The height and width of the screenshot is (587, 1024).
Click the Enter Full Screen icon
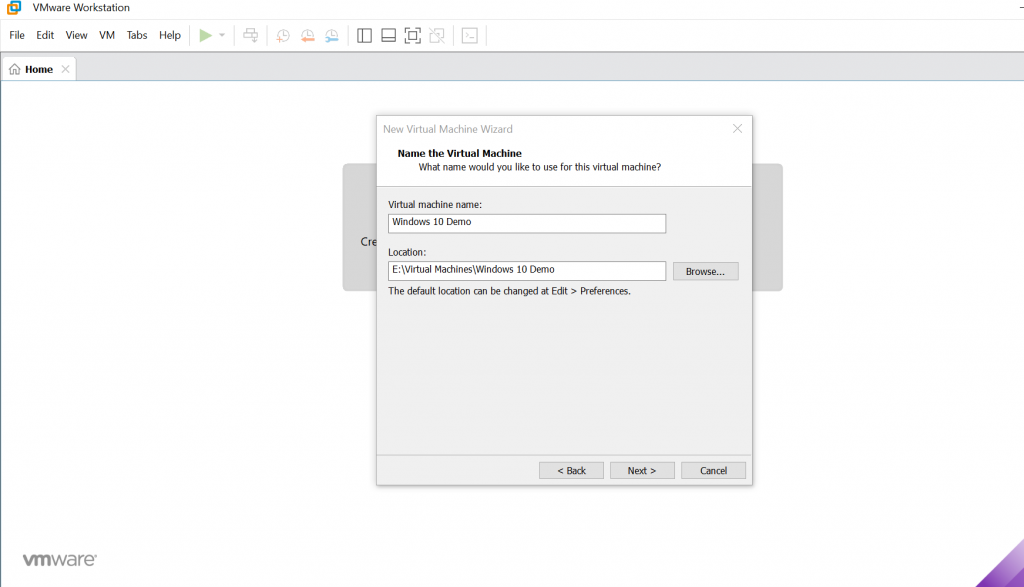(412, 35)
